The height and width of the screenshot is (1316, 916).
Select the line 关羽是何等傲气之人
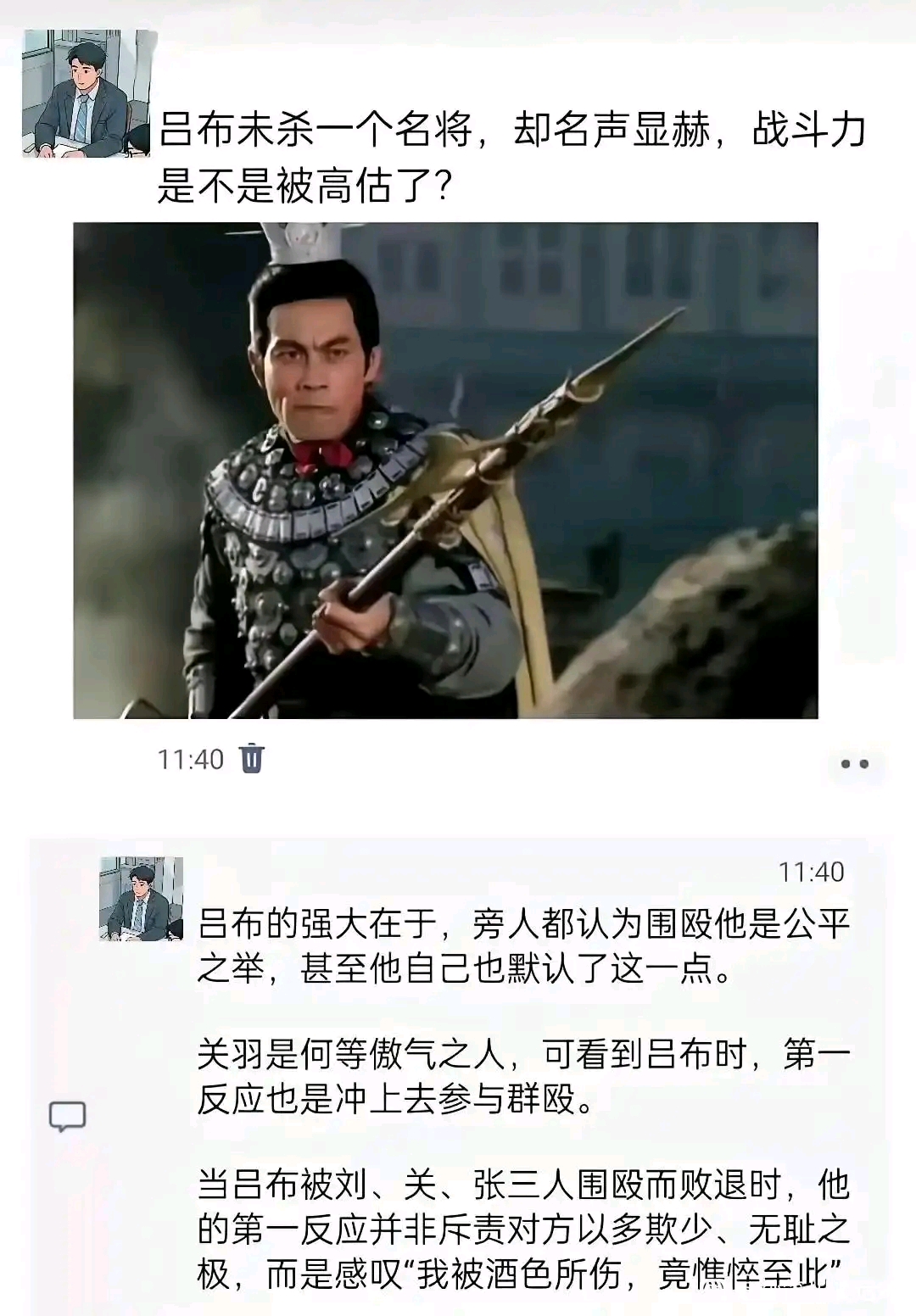pyautogui.click(x=524, y=1055)
